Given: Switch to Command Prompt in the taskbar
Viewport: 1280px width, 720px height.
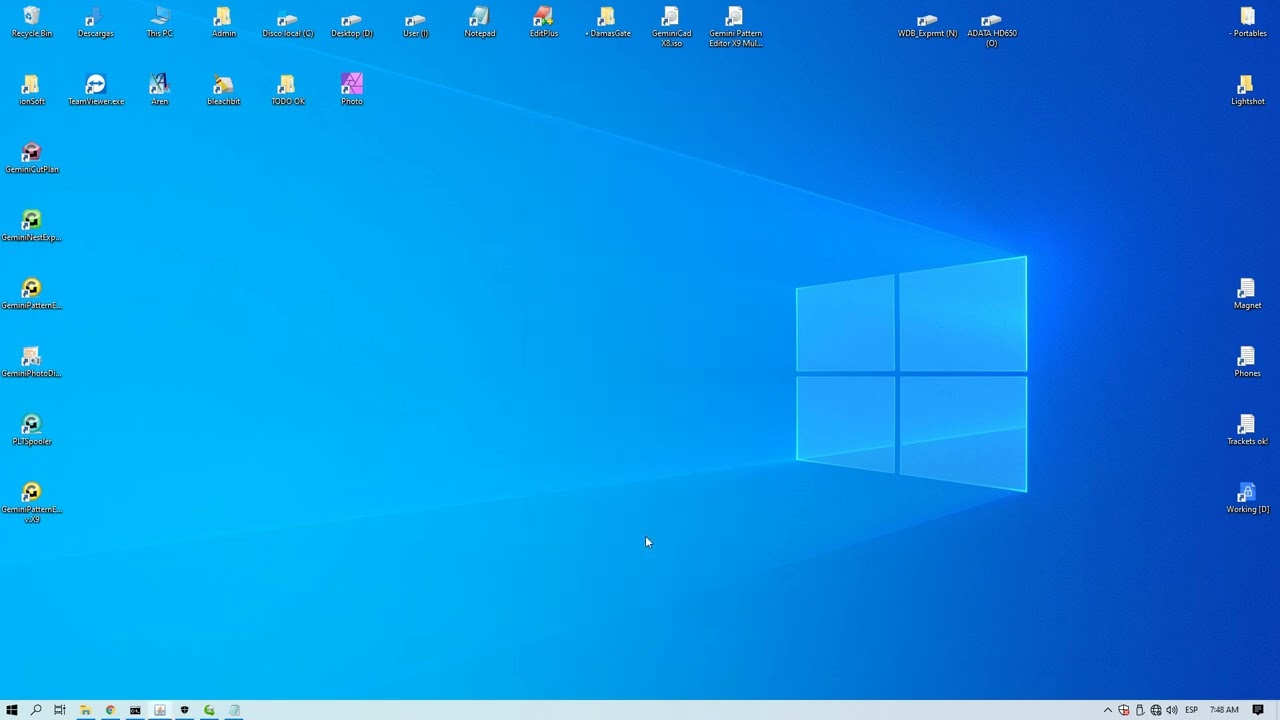Looking at the screenshot, I should point(135,710).
